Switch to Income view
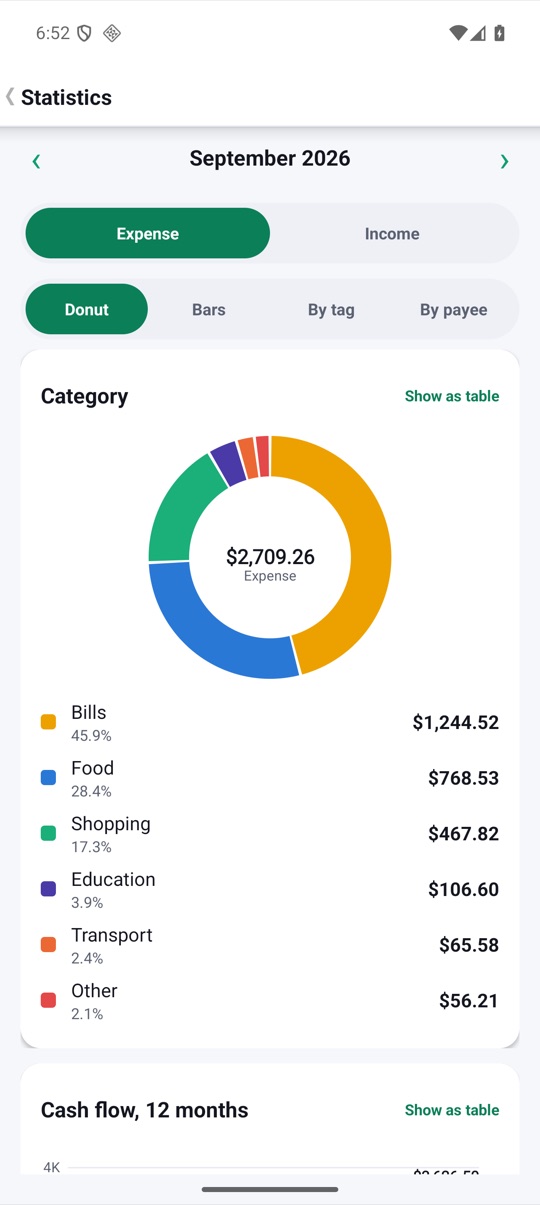540x1205 pixels. click(x=392, y=233)
